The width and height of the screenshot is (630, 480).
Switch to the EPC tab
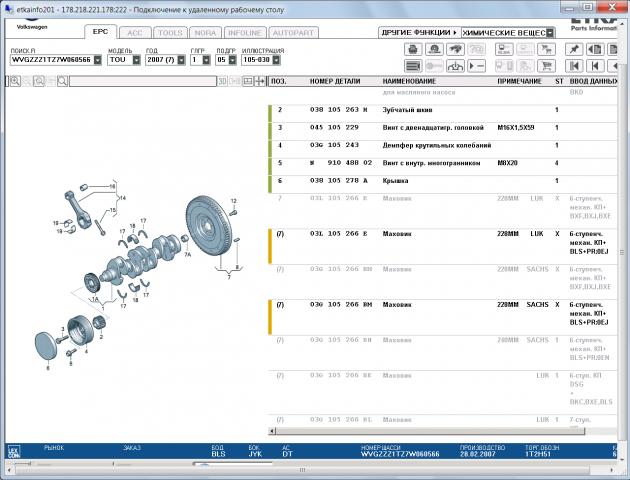tap(100, 32)
